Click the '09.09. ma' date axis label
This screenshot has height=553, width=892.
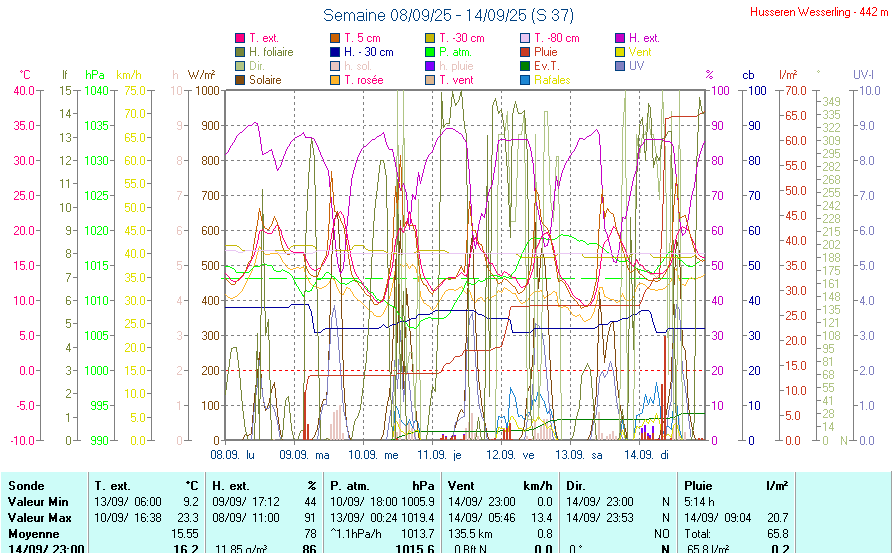point(304,455)
